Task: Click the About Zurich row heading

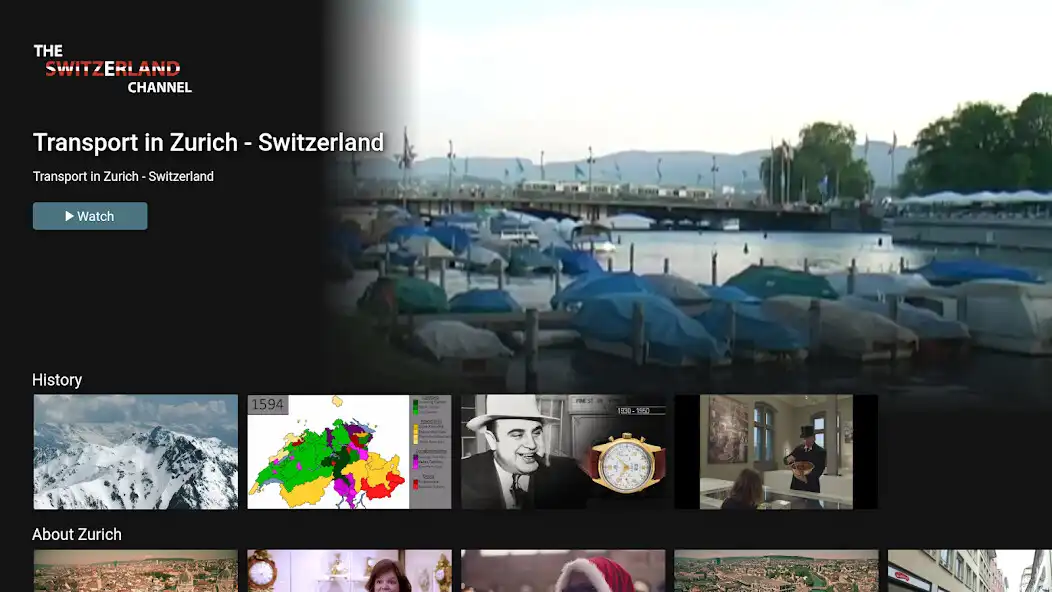Action: 77,534
